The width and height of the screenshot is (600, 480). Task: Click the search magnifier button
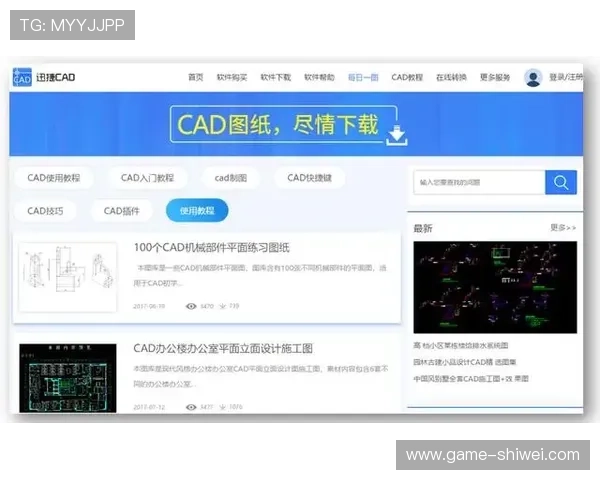(x=561, y=182)
